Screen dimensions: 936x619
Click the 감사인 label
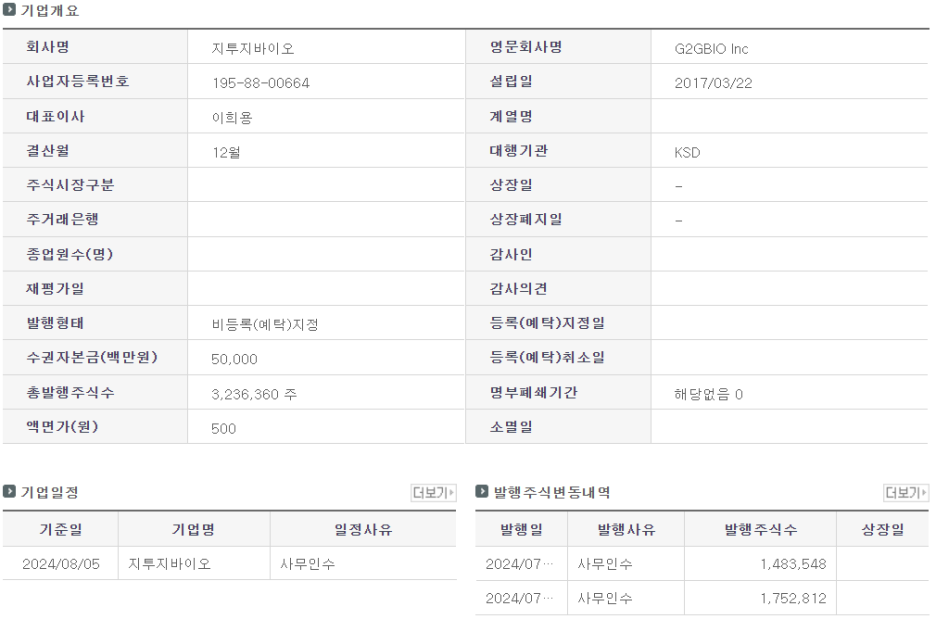pos(511,254)
